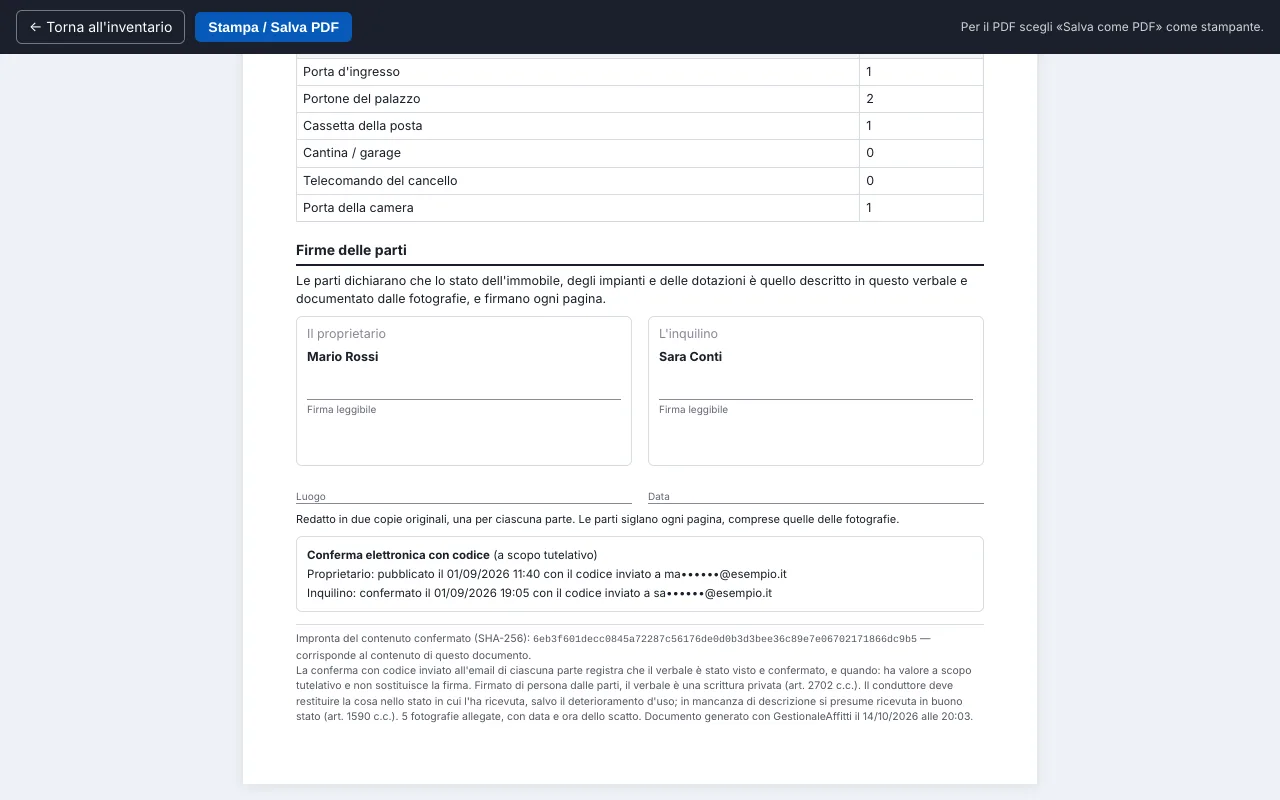Select the Cassetta della posta row
Image resolution: width=1280 pixels, height=800 pixels.
pos(640,126)
